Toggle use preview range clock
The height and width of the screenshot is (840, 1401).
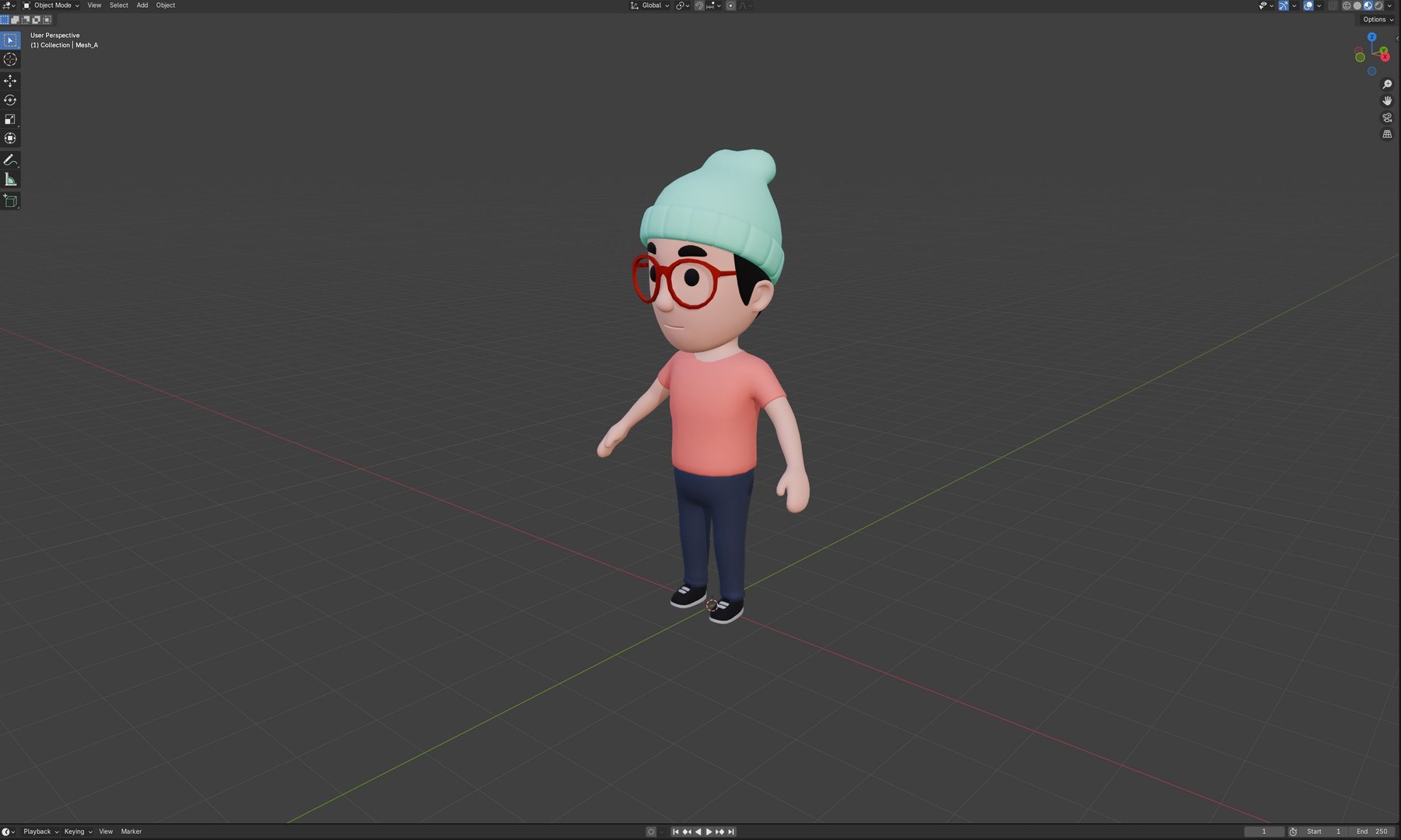point(1293,831)
